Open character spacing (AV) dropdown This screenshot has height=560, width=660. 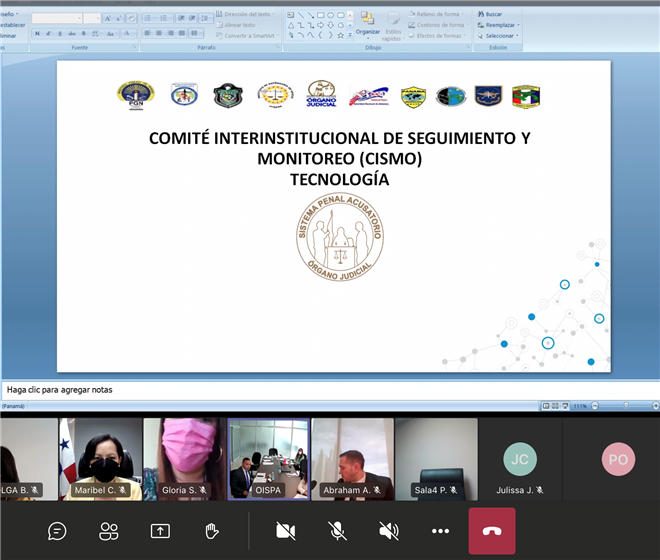coord(96,33)
